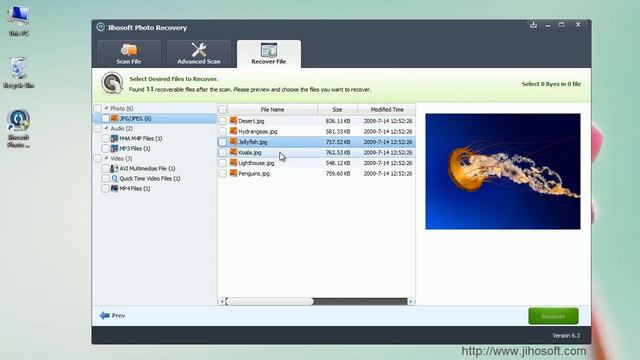The image size is (640, 360).
Task: Check the box for Desert.jpg
Action: [222, 121]
